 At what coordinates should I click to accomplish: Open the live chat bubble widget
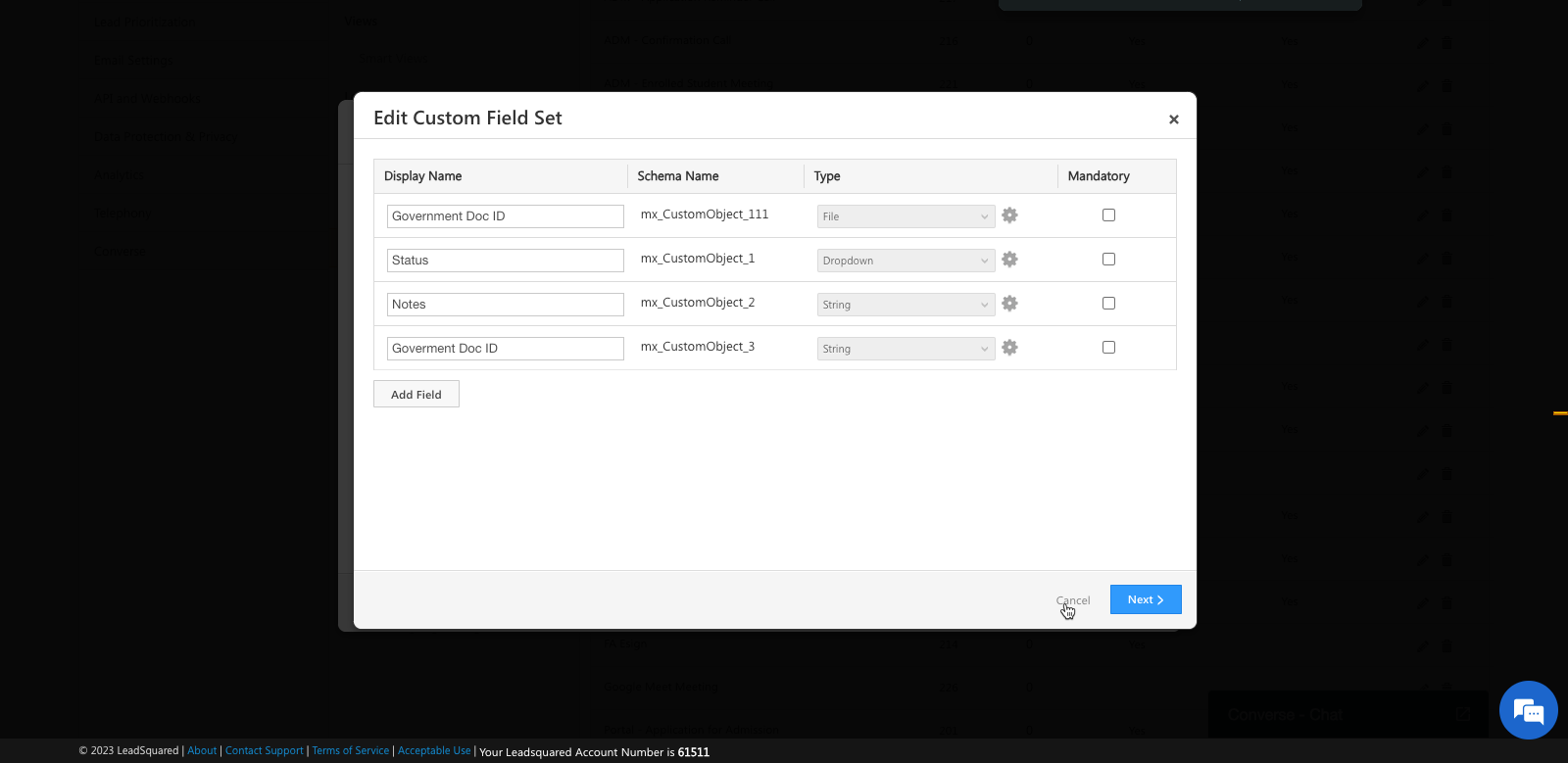[x=1528, y=710]
